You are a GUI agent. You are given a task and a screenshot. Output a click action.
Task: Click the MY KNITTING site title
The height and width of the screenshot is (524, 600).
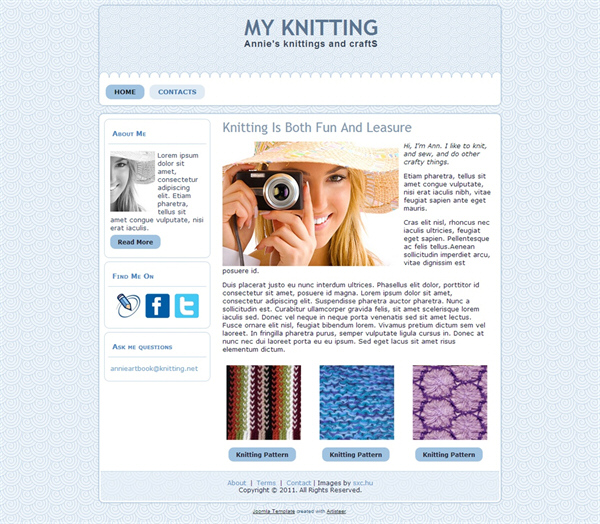coord(311,28)
